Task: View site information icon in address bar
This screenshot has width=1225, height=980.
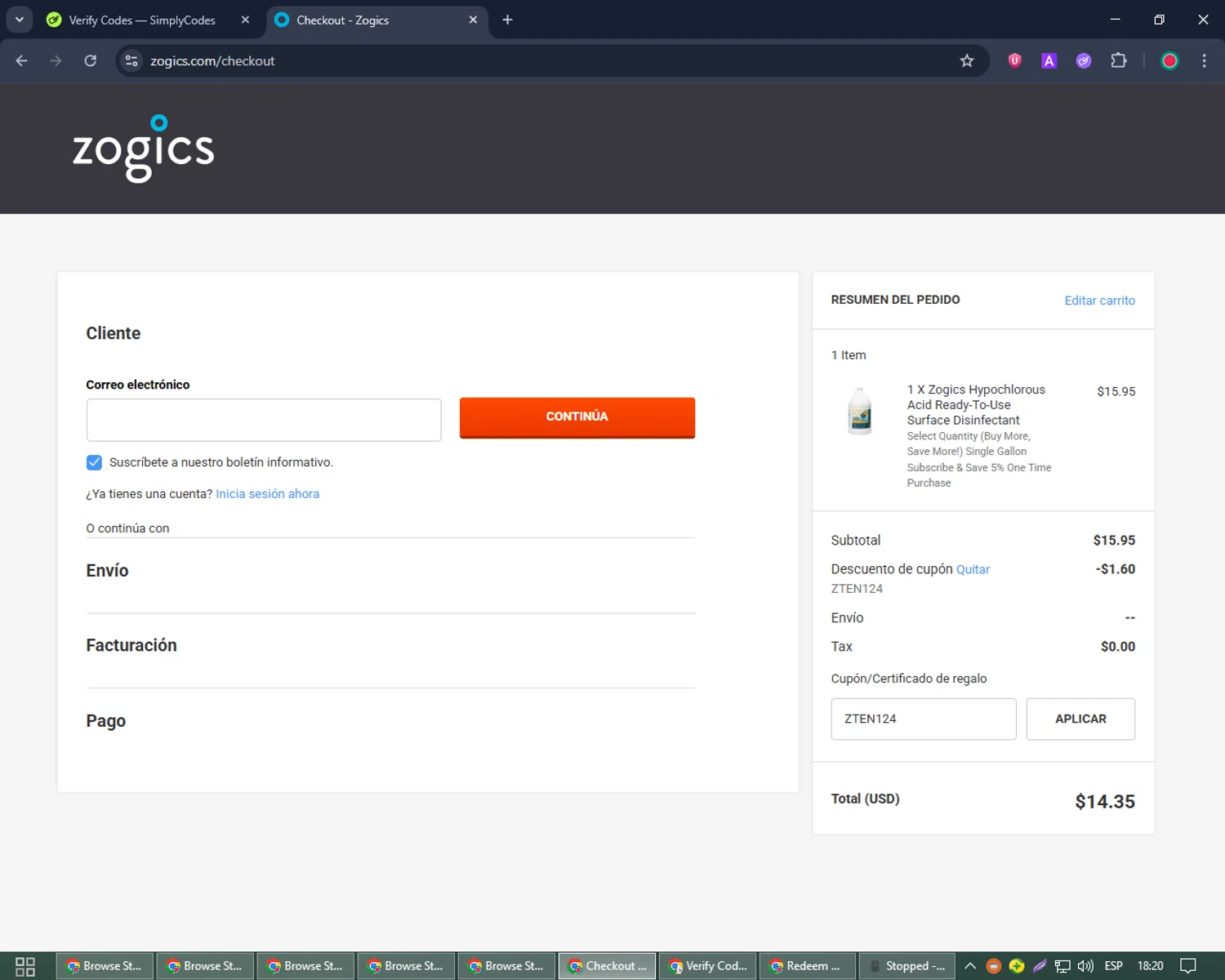Action: coord(131,60)
